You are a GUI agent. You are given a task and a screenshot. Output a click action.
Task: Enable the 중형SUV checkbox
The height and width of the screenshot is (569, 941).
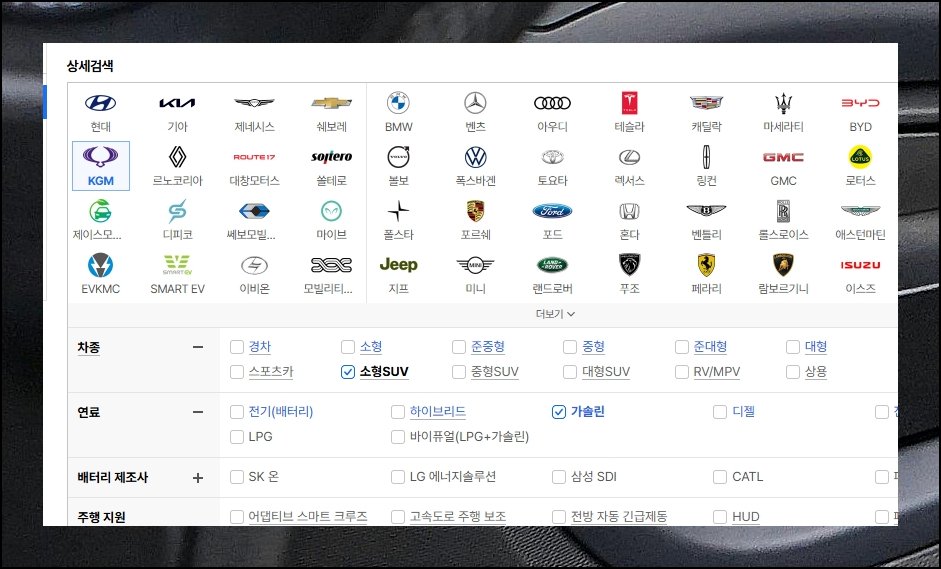(x=458, y=372)
